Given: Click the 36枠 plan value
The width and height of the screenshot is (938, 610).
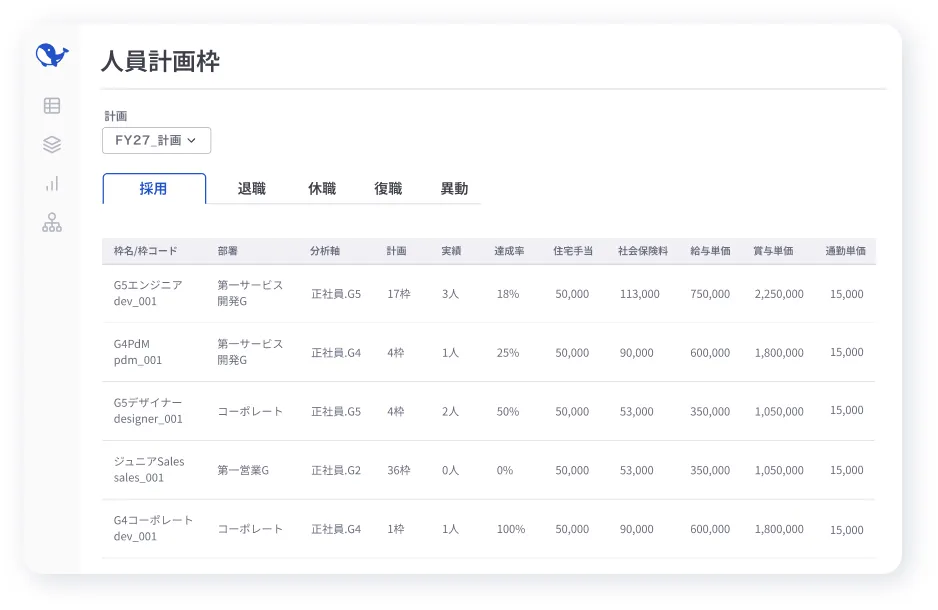Looking at the screenshot, I should pos(398,471).
